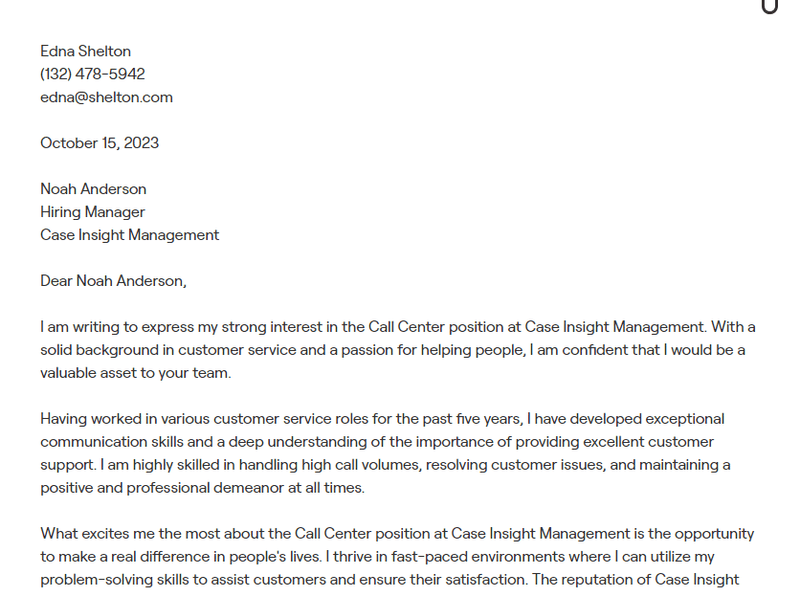The image size is (800, 593).
Task: Click the partially visible icon in top-right corner
Action: 769,5
